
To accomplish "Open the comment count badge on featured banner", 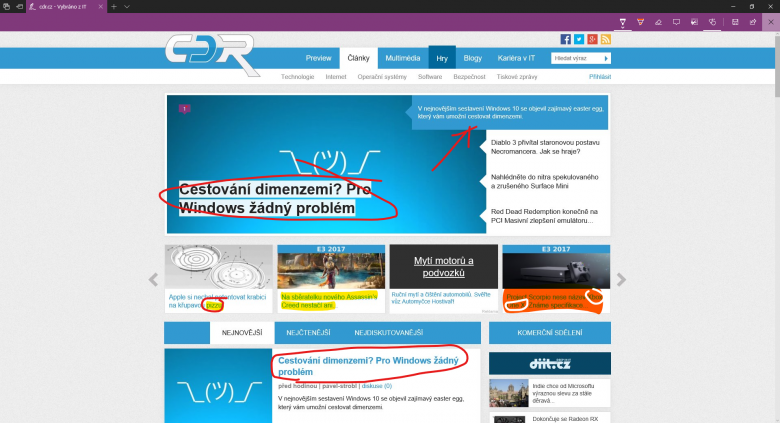I will point(185,108).
